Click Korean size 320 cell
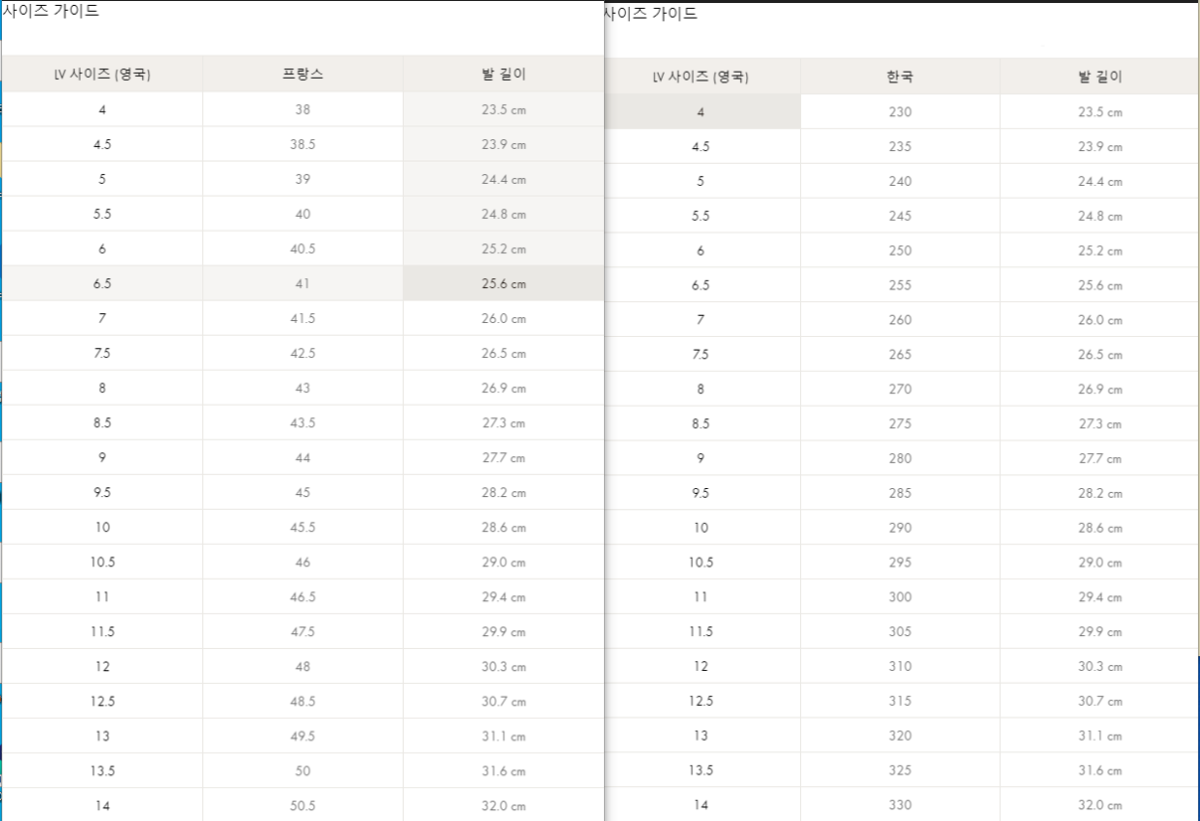The width and height of the screenshot is (1200, 821). coord(900,736)
